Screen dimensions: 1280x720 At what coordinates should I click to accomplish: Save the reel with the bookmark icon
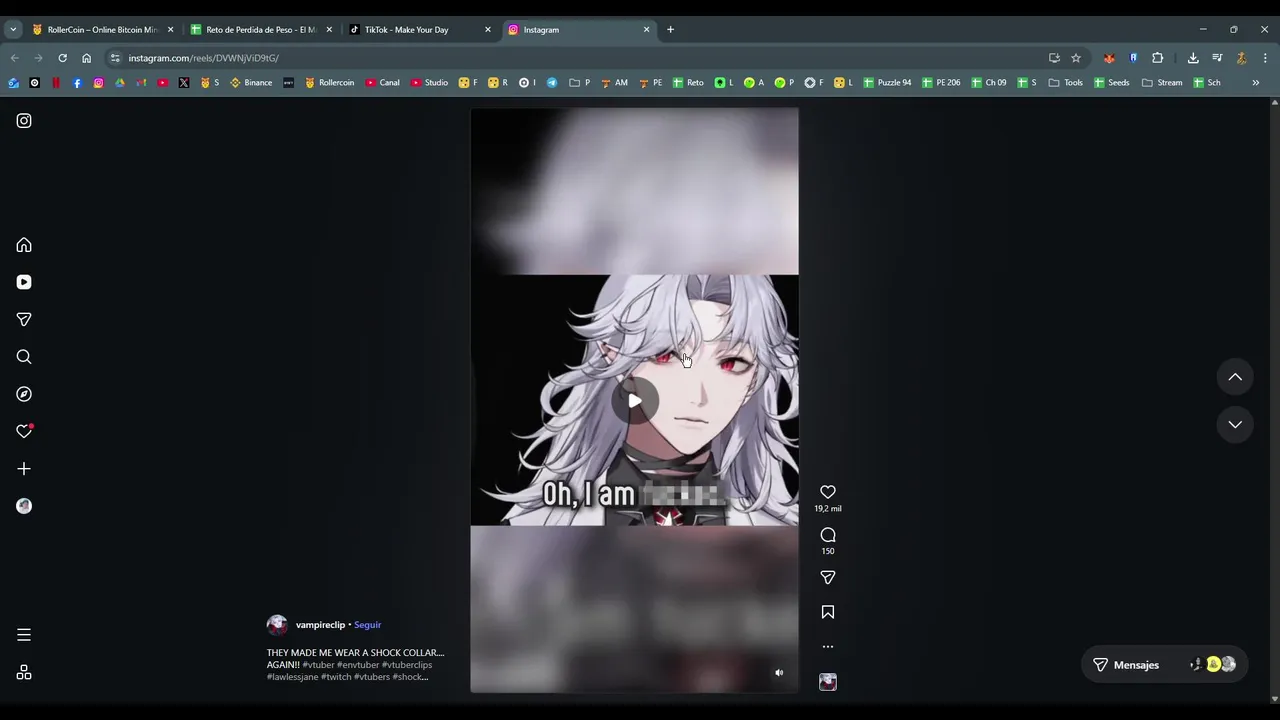828,612
